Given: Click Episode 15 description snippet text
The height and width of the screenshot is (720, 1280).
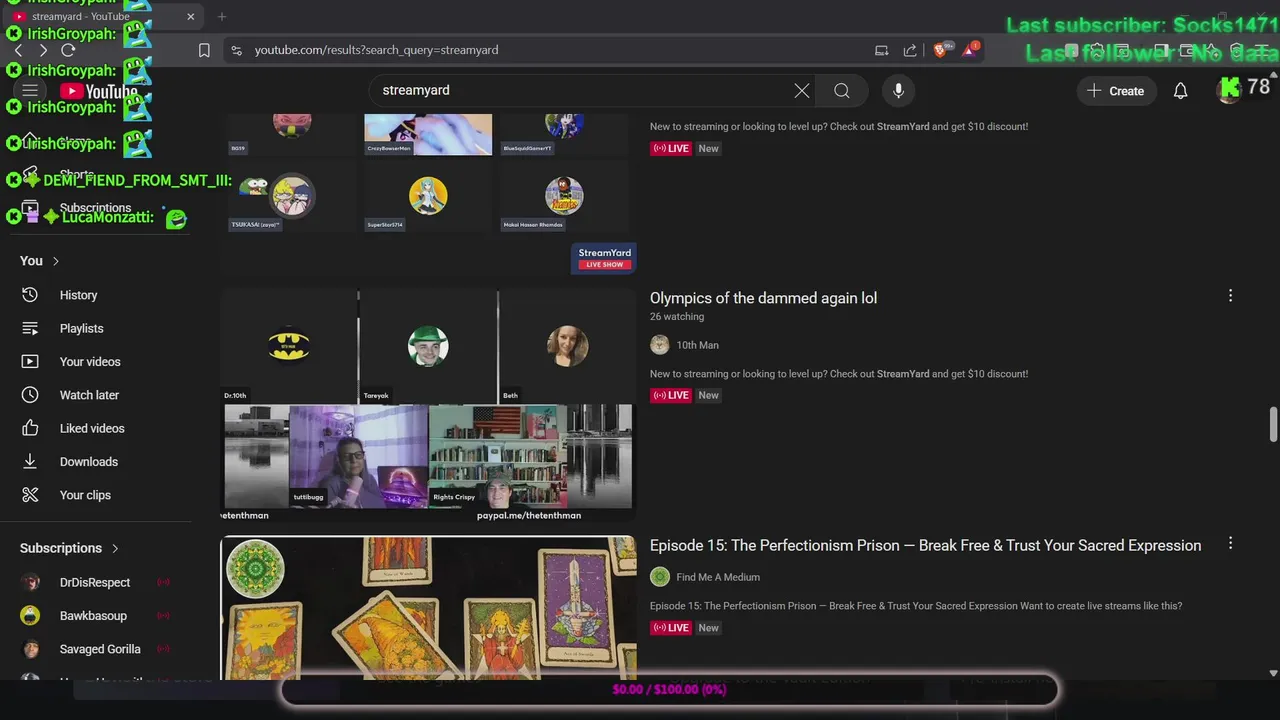Looking at the screenshot, I should [916, 606].
